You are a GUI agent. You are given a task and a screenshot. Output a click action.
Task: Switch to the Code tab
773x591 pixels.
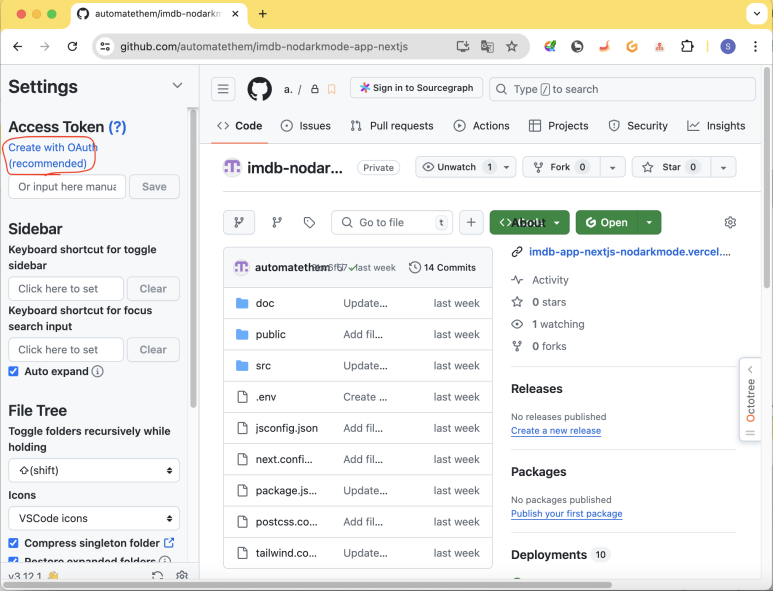[240, 126]
